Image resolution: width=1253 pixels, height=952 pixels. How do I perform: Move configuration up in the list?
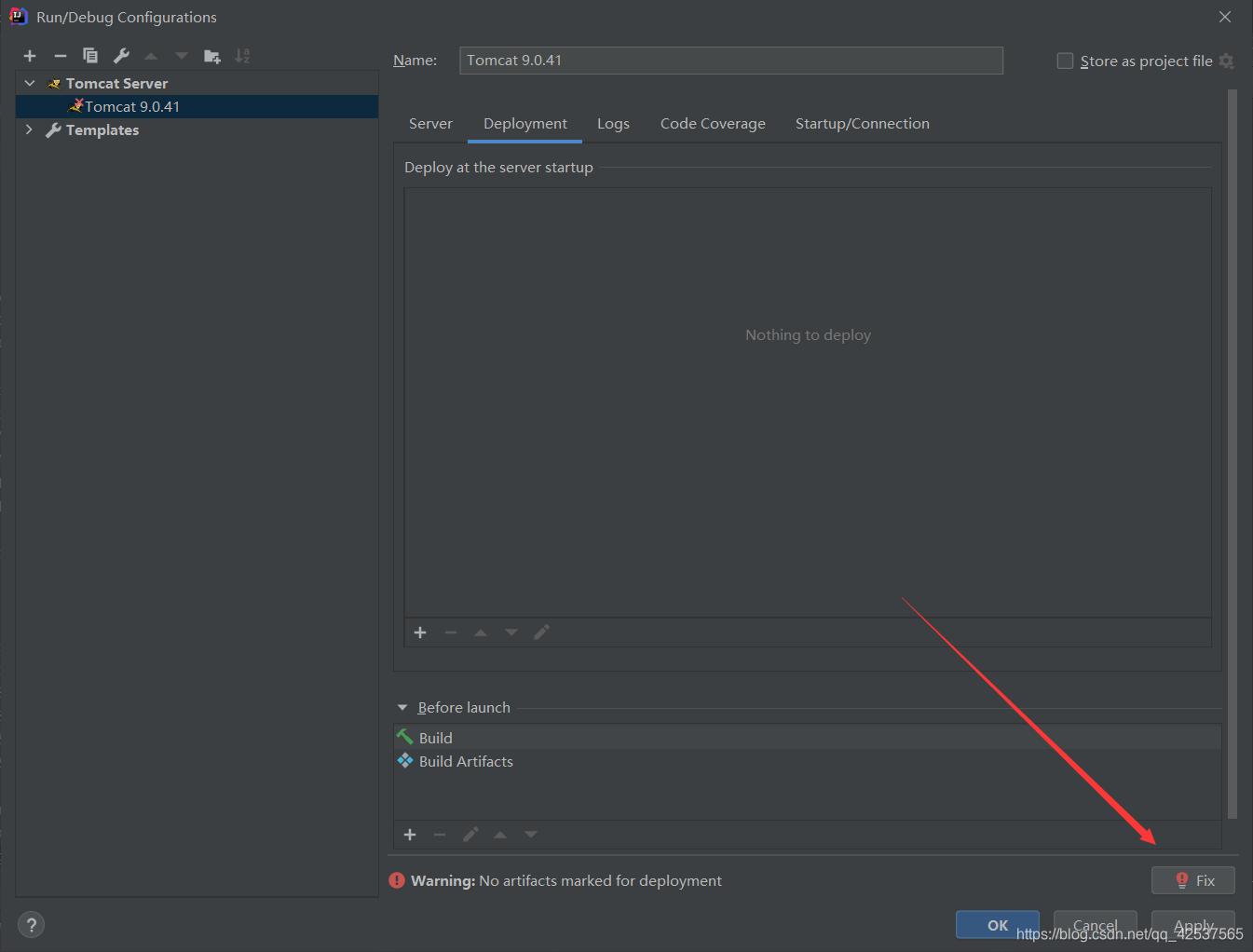[x=151, y=56]
